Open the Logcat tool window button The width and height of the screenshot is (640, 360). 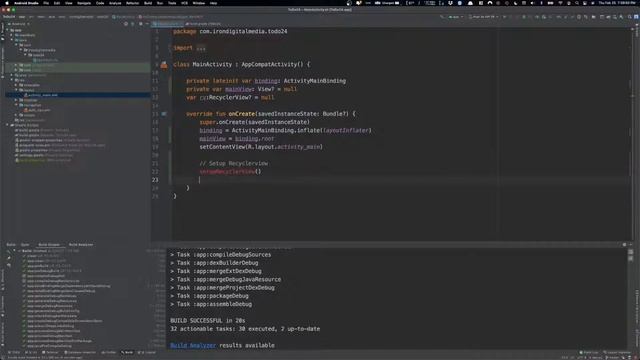148,352
